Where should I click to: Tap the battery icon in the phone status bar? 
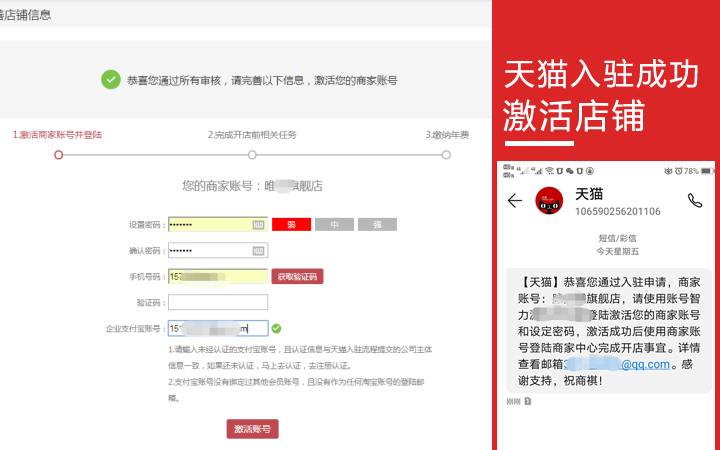(x=707, y=171)
